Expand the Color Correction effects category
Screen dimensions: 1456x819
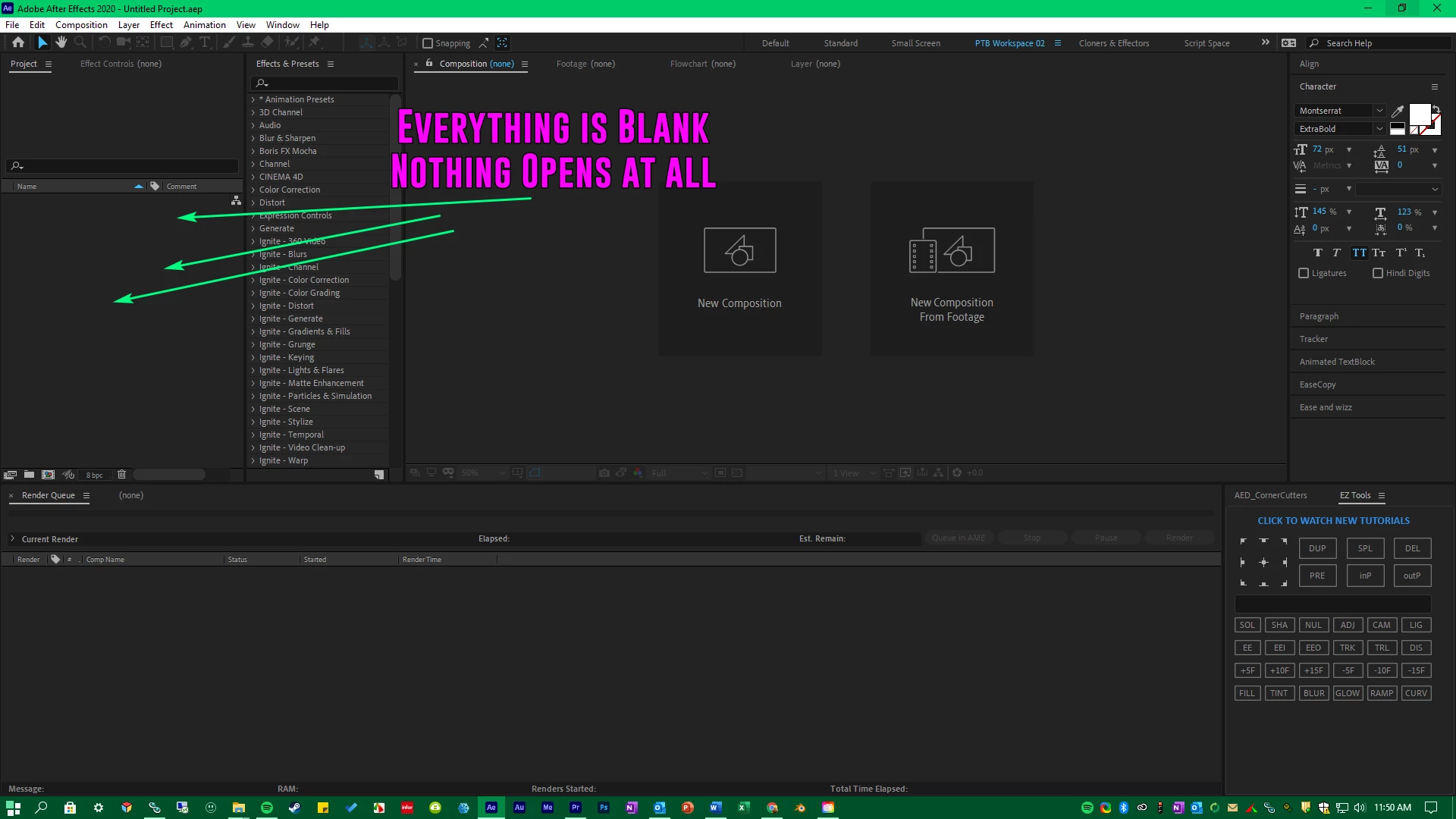click(x=253, y=190)
